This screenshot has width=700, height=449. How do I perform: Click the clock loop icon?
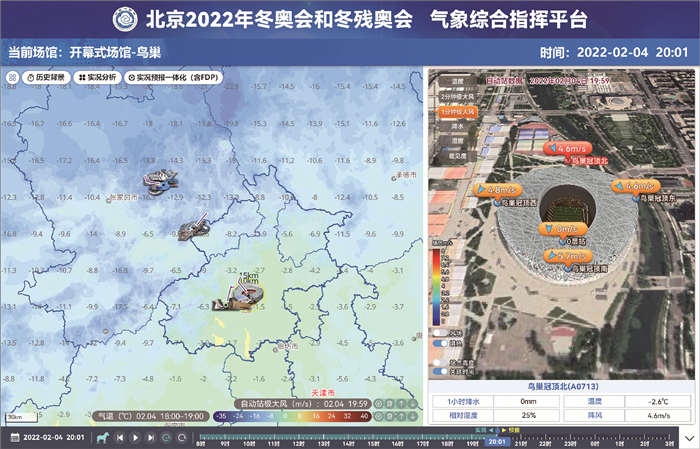point(166,438)
